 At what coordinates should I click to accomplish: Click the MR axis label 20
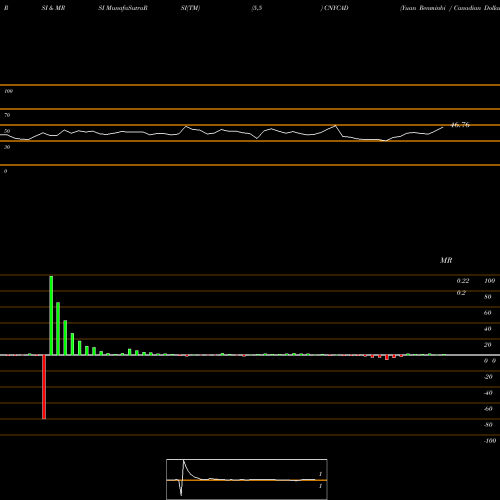pos(487,345)
